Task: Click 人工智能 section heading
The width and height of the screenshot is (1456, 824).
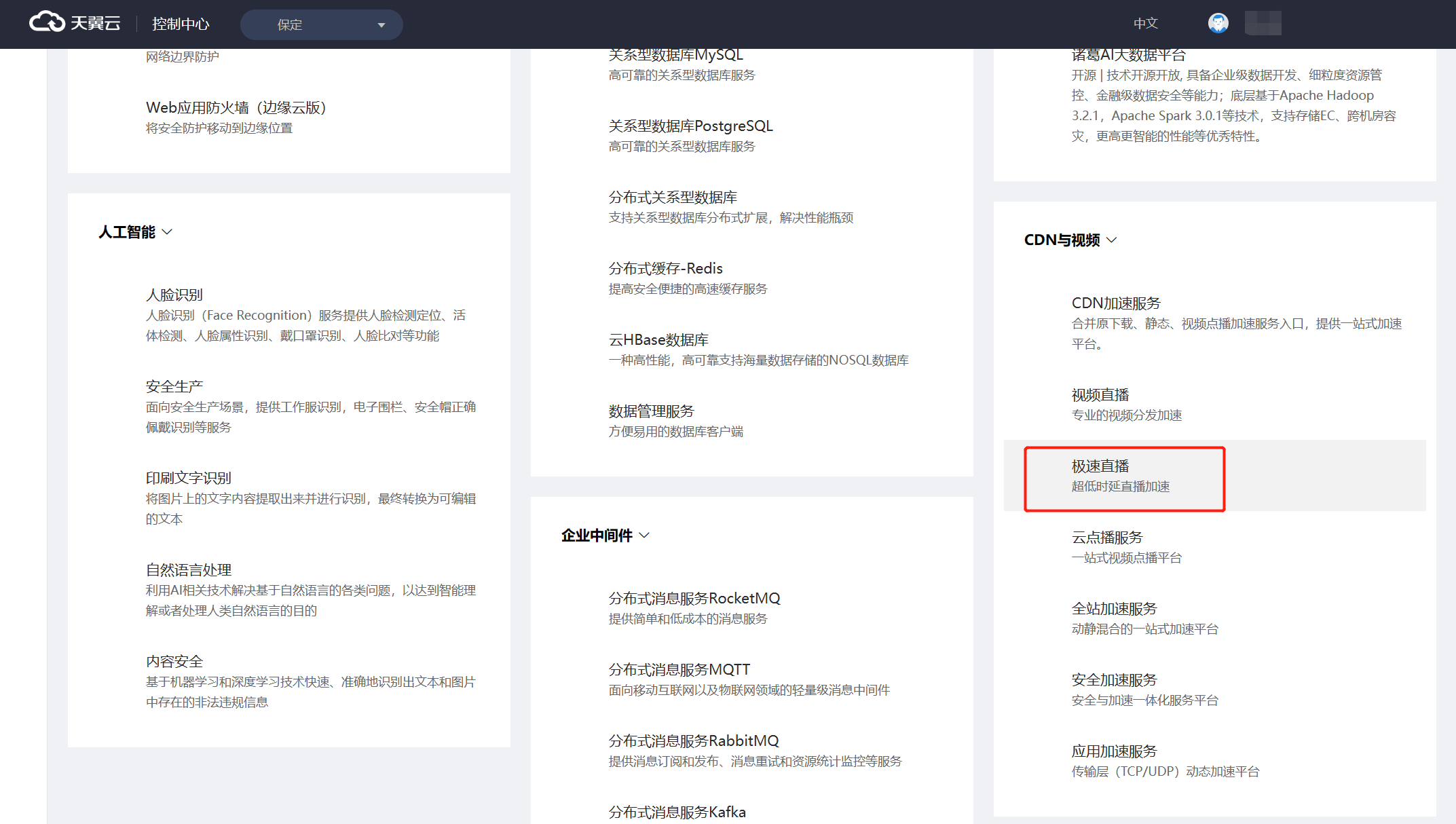Action: pyautogui.click(x=127, y=232)
